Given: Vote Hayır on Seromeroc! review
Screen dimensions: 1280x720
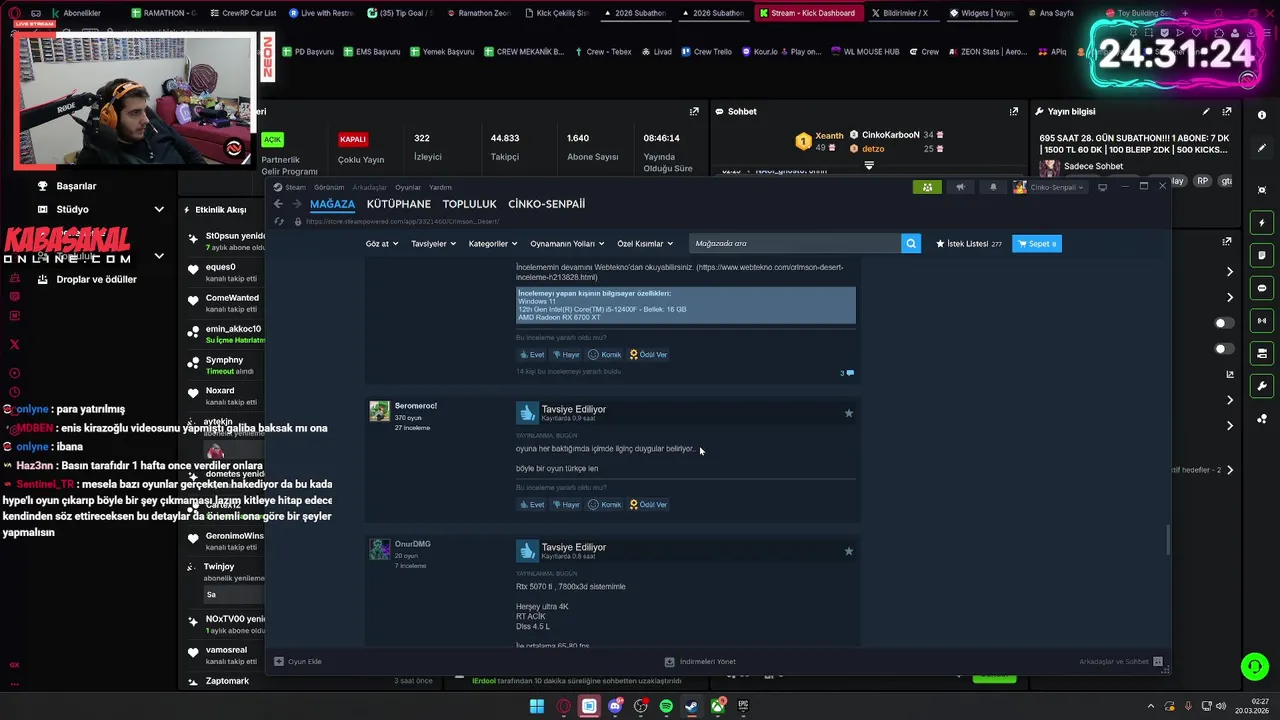Looking at the screenshot, I should click(567, 504).
